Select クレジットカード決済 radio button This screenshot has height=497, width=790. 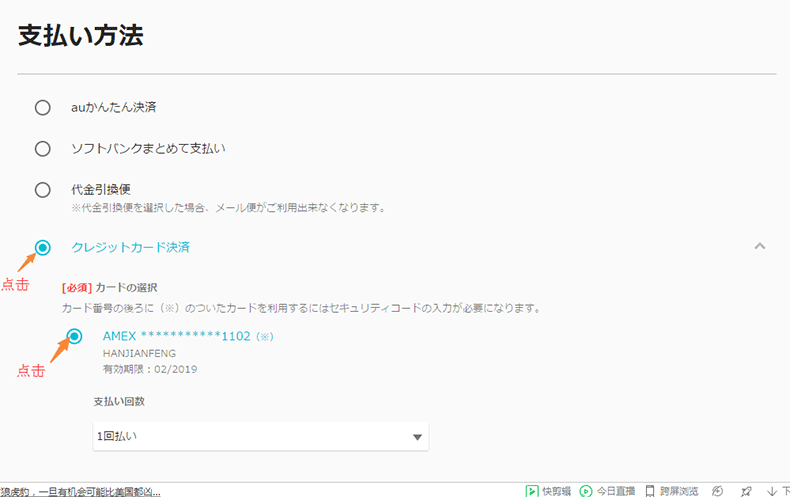click(x=42, y=247)
